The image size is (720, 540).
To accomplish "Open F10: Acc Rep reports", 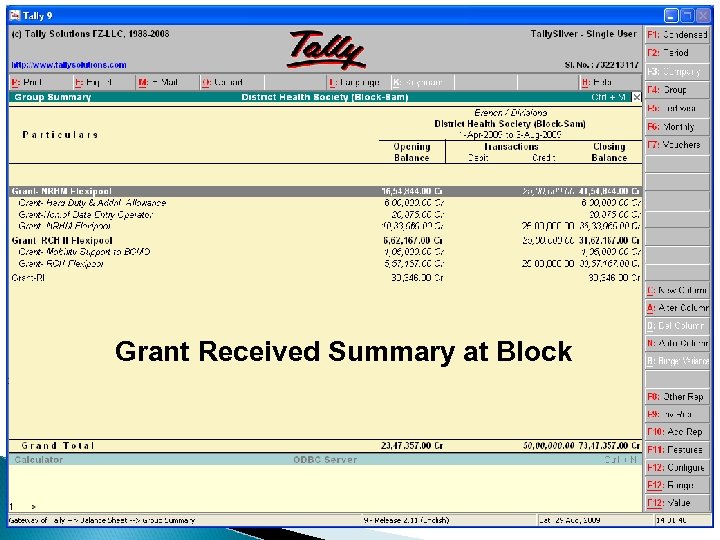I will tap(677, 432).
